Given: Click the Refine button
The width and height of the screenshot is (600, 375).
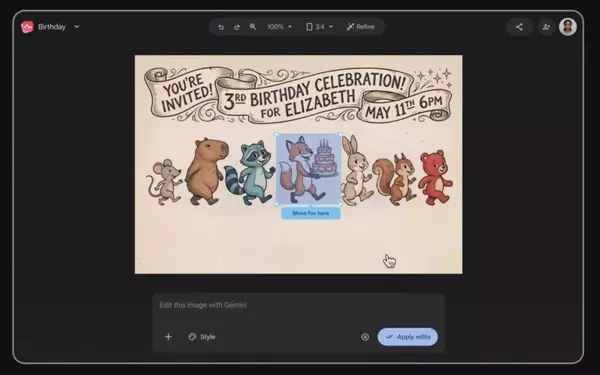Looking at the screenshot, I should [x=360, y=27].
